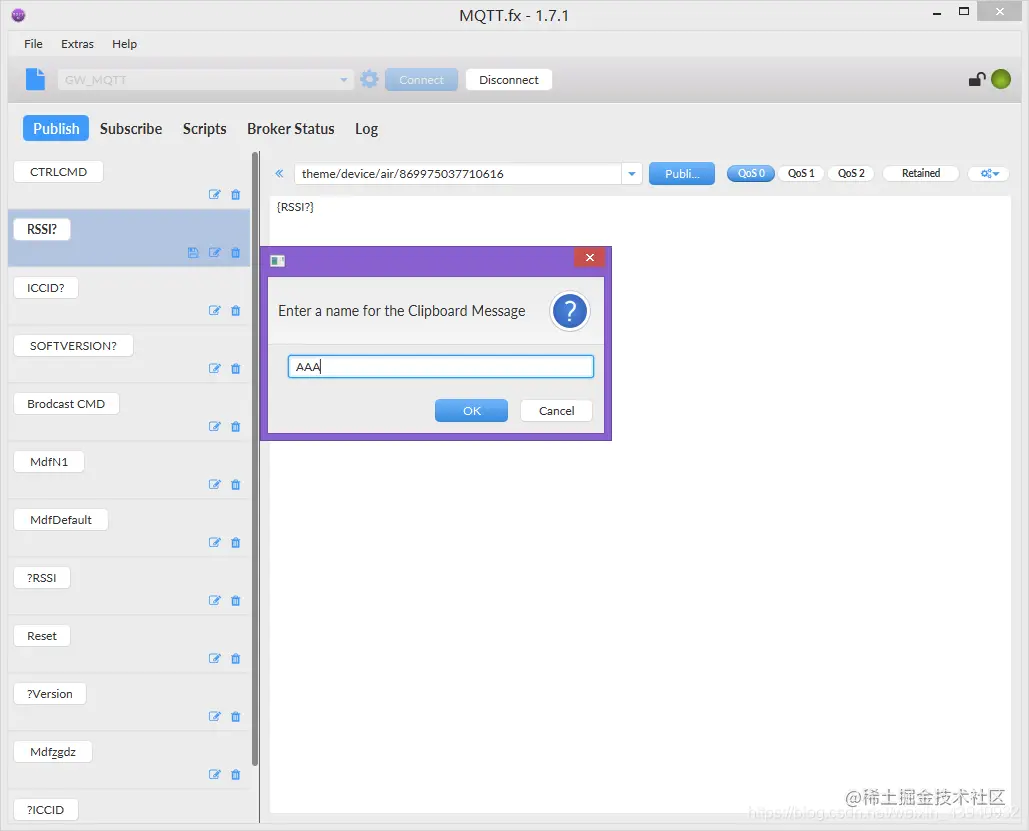This screenshot has height=831, width=1029.
Task: Edit the MdfDefault saved message
Action: pos(215,542)
